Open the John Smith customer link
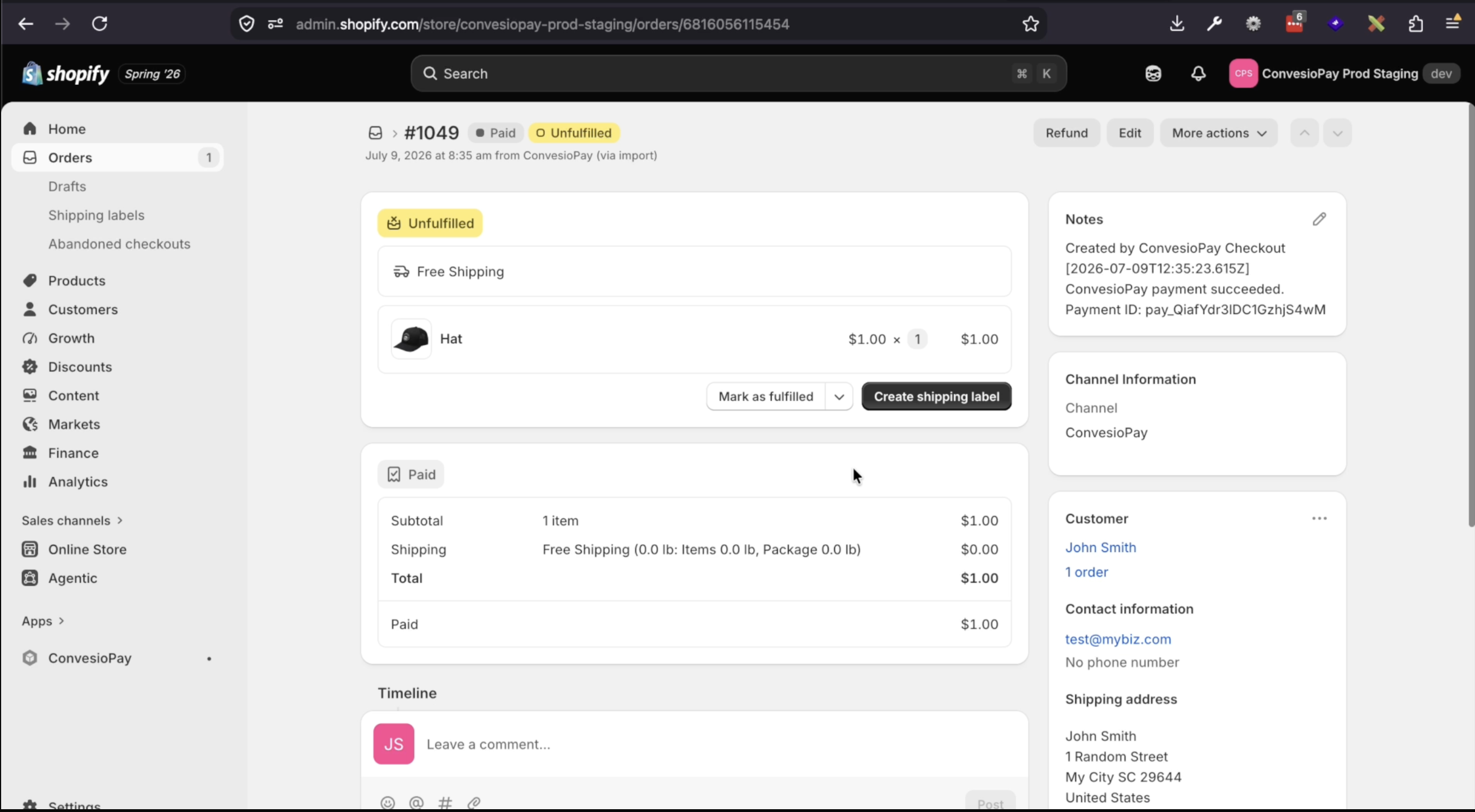 coord(1100,548)
